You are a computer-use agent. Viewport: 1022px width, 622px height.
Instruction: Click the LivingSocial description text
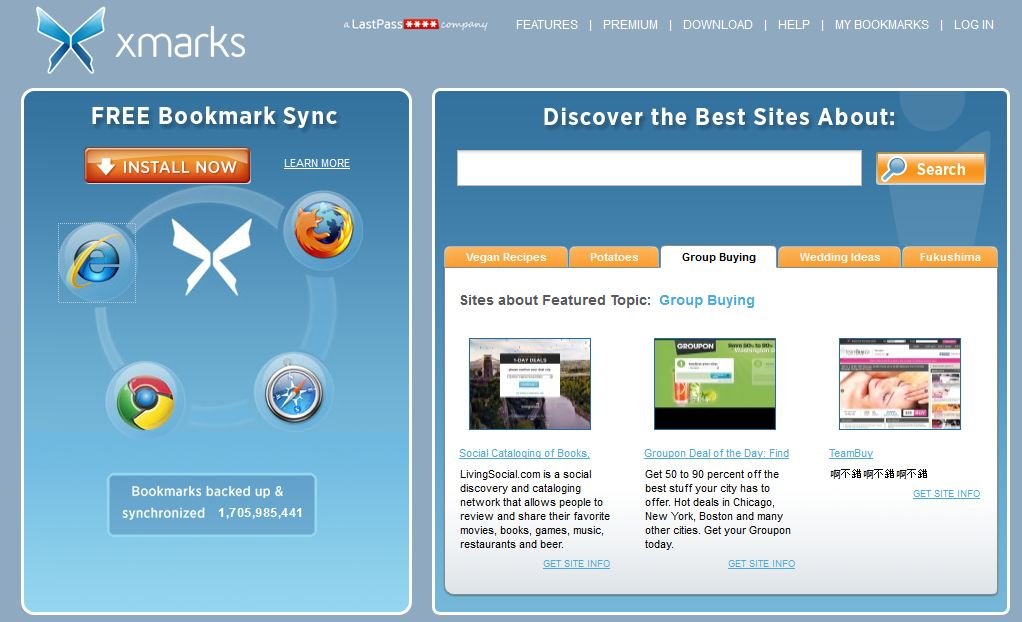(x=535, y=509)
